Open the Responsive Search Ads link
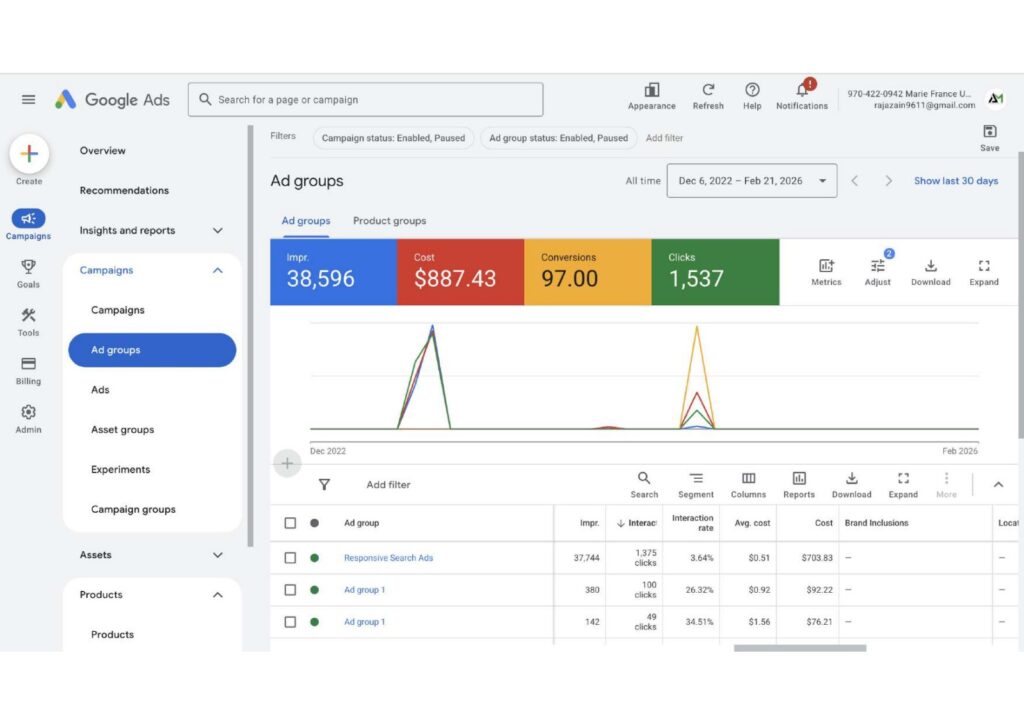 pyautogui.click(x=389, y=558)
